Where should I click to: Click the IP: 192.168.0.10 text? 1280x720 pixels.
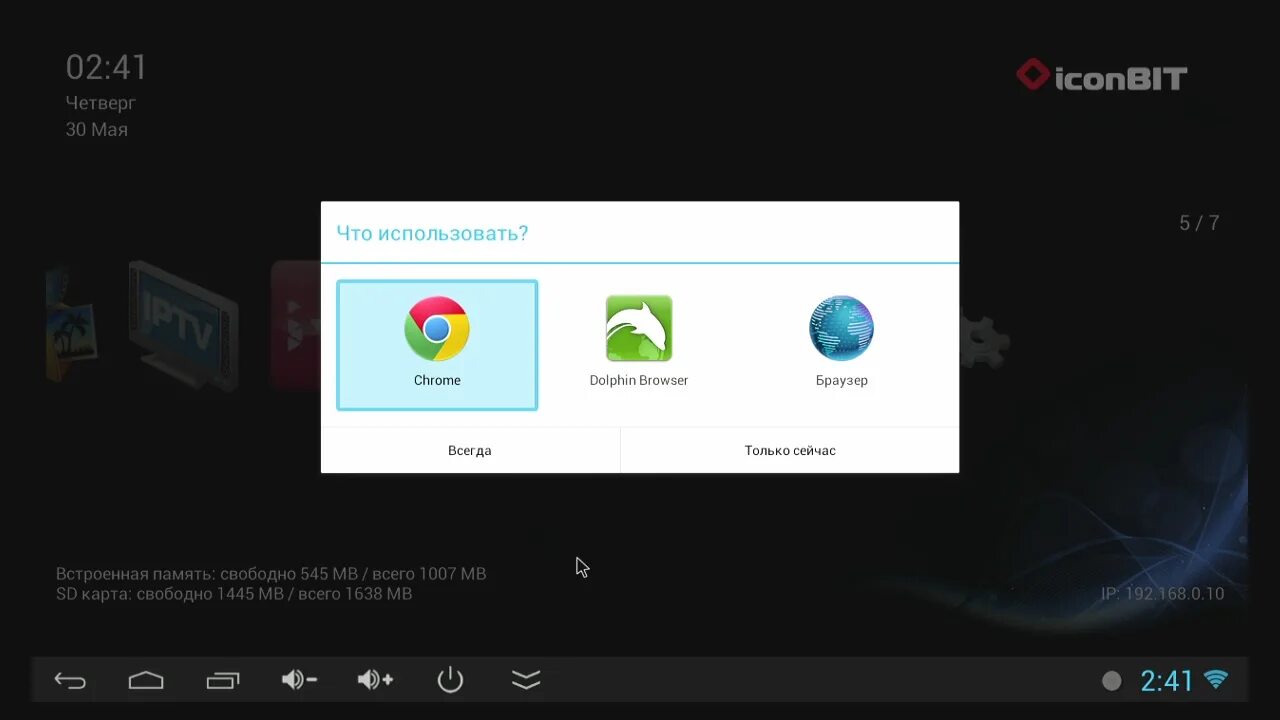1162,593
